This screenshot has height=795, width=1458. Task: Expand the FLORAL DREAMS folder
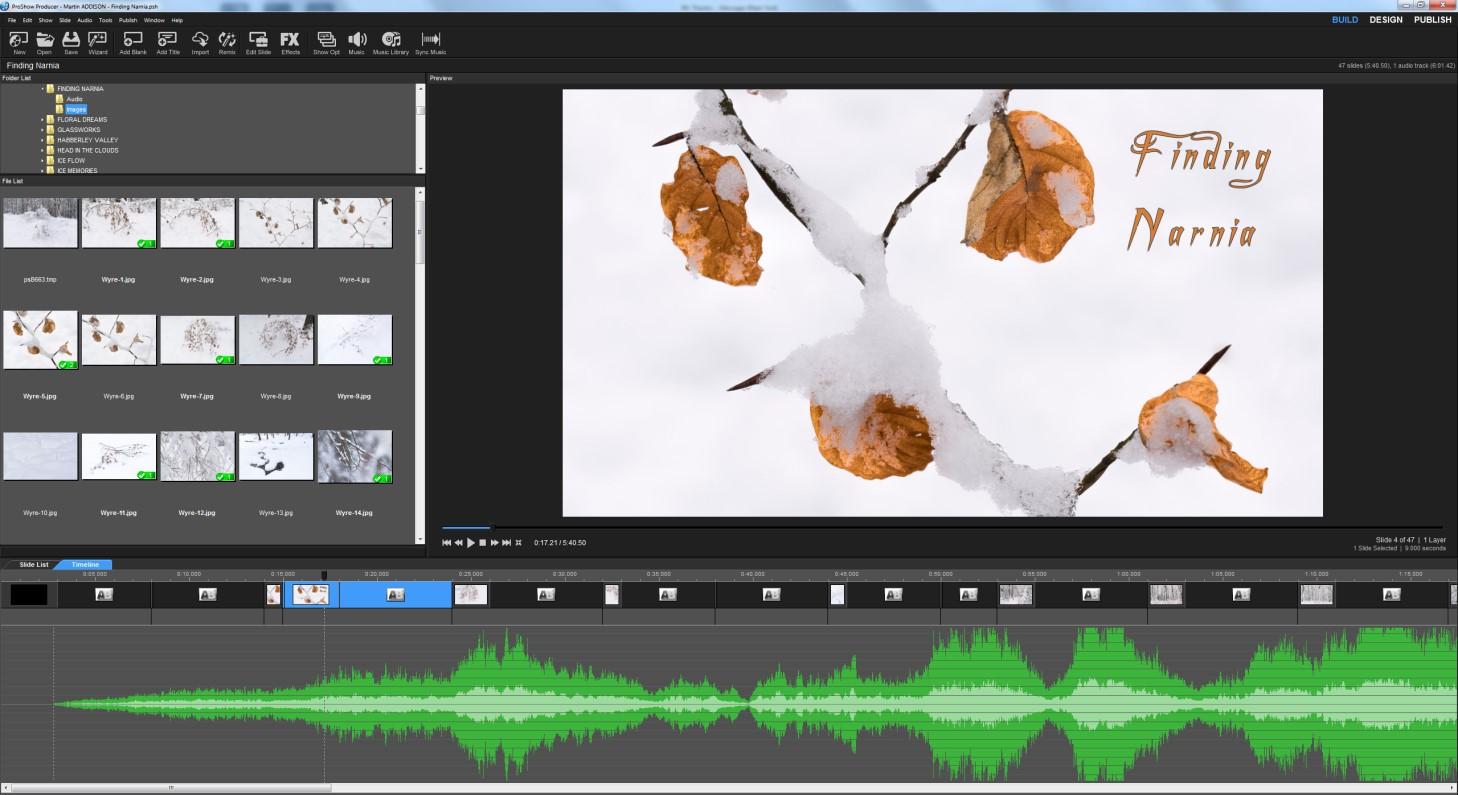[x=43, y=120]
